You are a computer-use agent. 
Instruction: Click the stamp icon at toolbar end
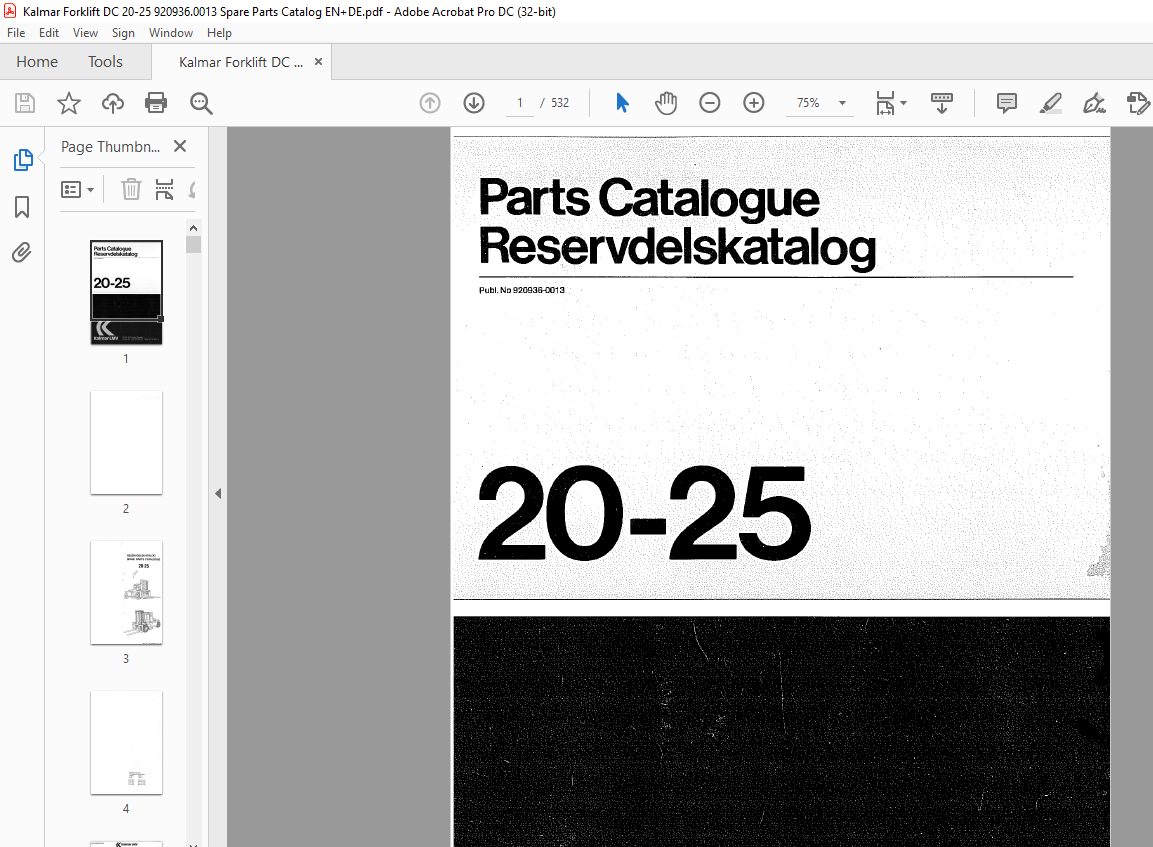point(1138,103)
